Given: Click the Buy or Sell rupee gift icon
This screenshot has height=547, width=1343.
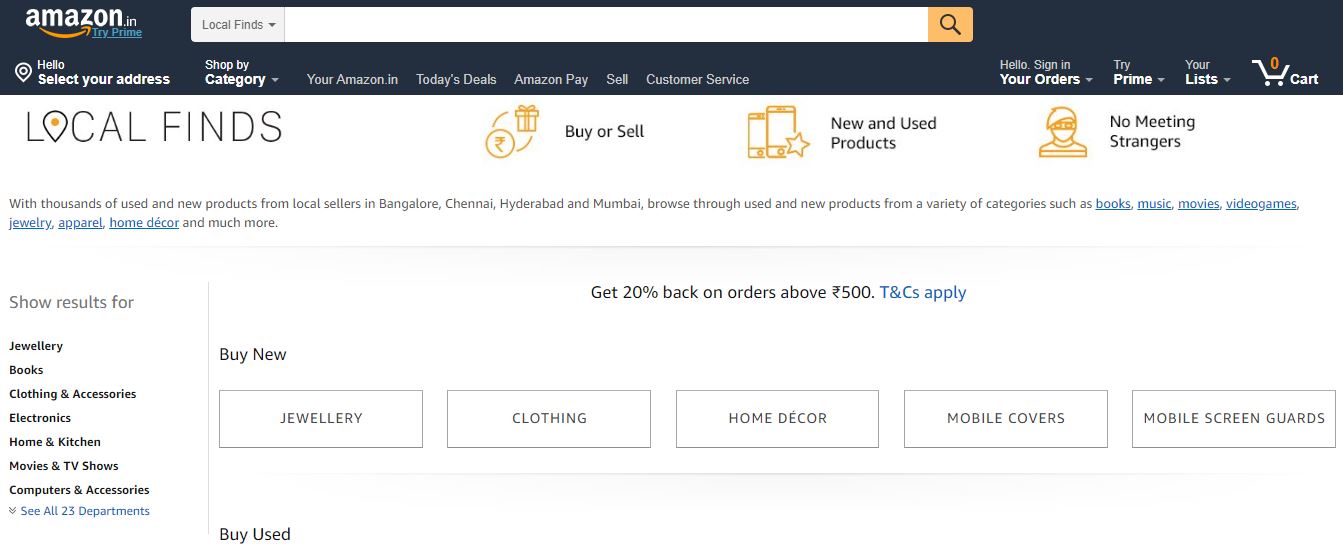Looking at the screenshot, I should pyautogui.click(x=512, y=132).
